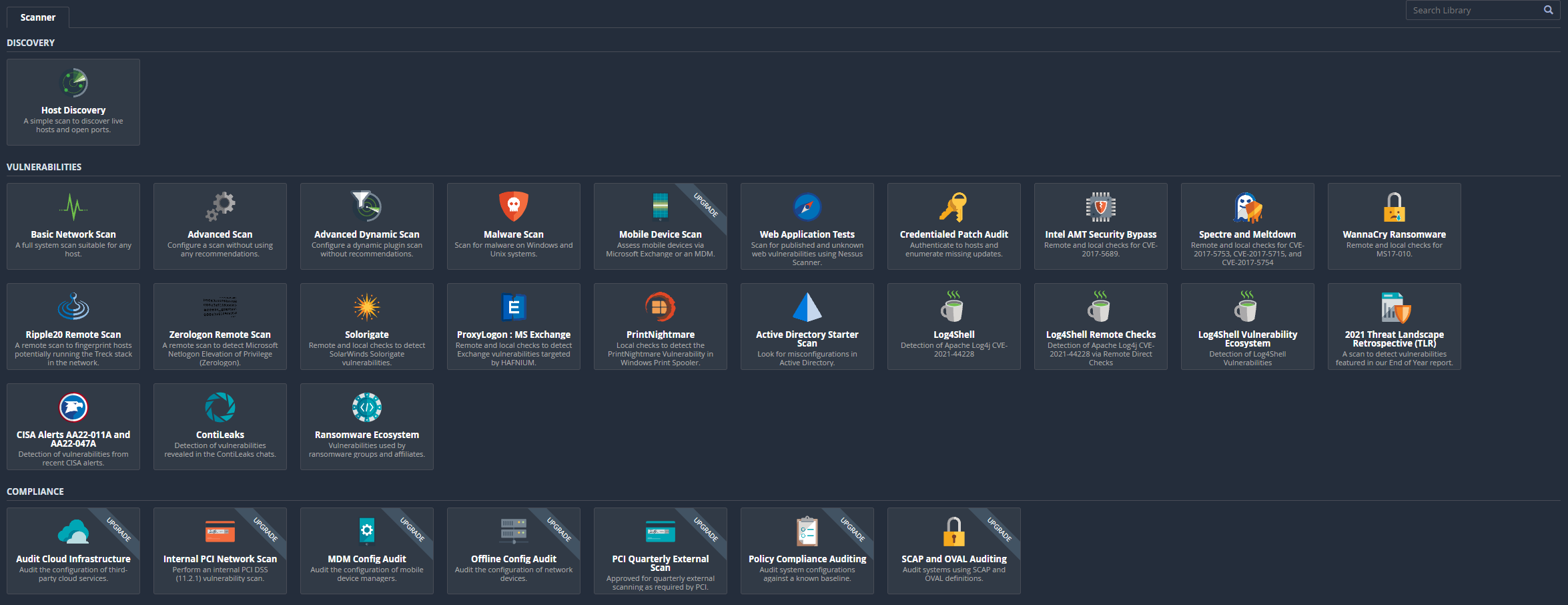Click the MDM Config Audit gear phone icon
1568x605 pixels.
click(367, 532)
